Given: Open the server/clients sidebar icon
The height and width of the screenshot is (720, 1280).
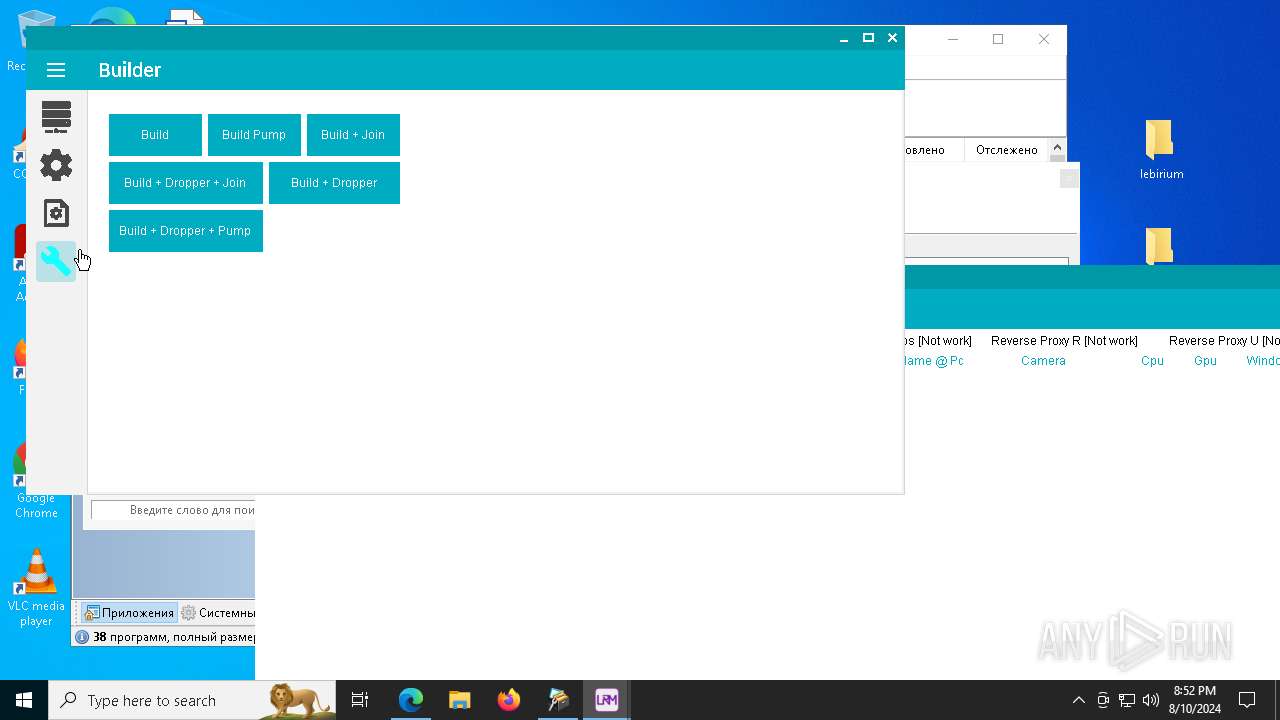Looking at the screenshot, I should tap(56, 117).
